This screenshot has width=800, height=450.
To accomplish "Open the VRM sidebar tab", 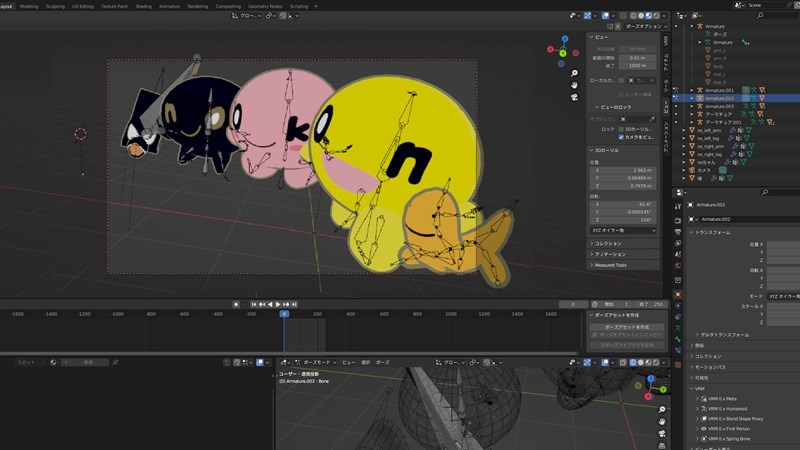I will pos(666,40).
